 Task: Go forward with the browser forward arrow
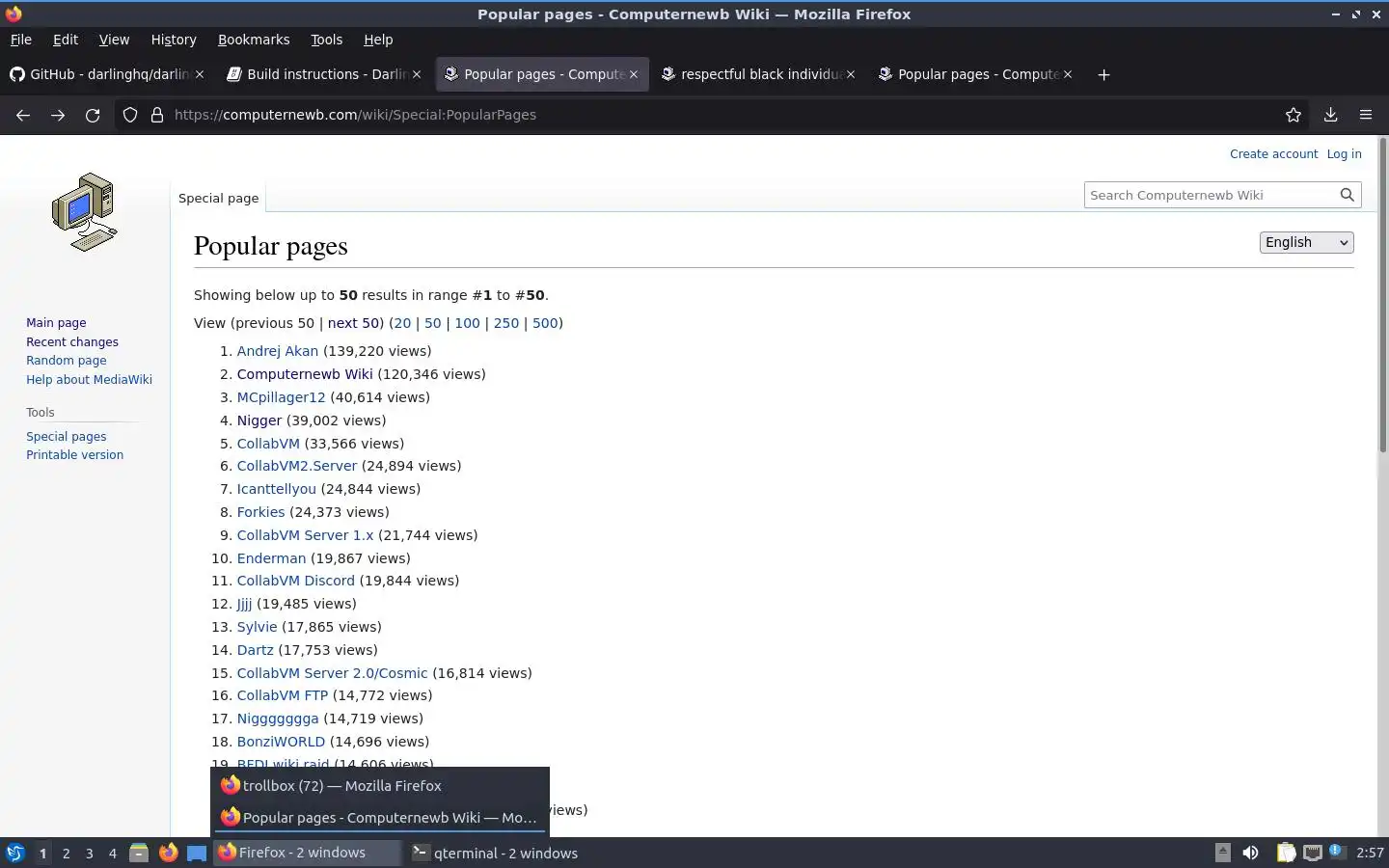point(58,115)
